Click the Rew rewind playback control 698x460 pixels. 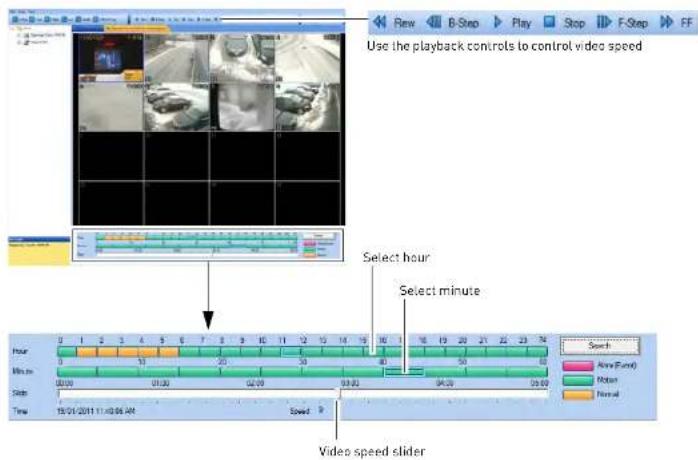(394, 22)
